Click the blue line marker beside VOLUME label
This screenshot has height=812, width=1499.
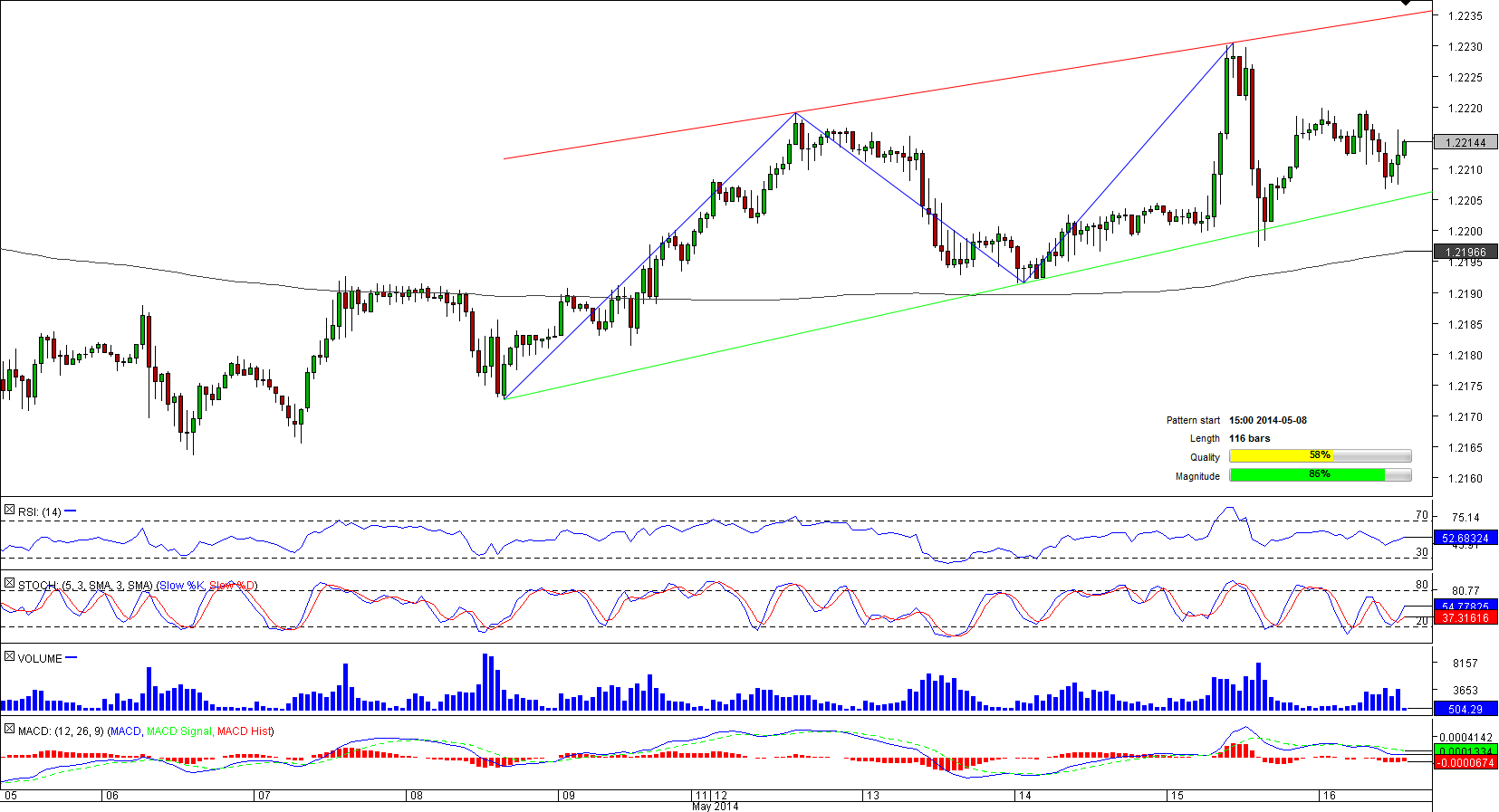pyautogui.click(x=72, y=658)
